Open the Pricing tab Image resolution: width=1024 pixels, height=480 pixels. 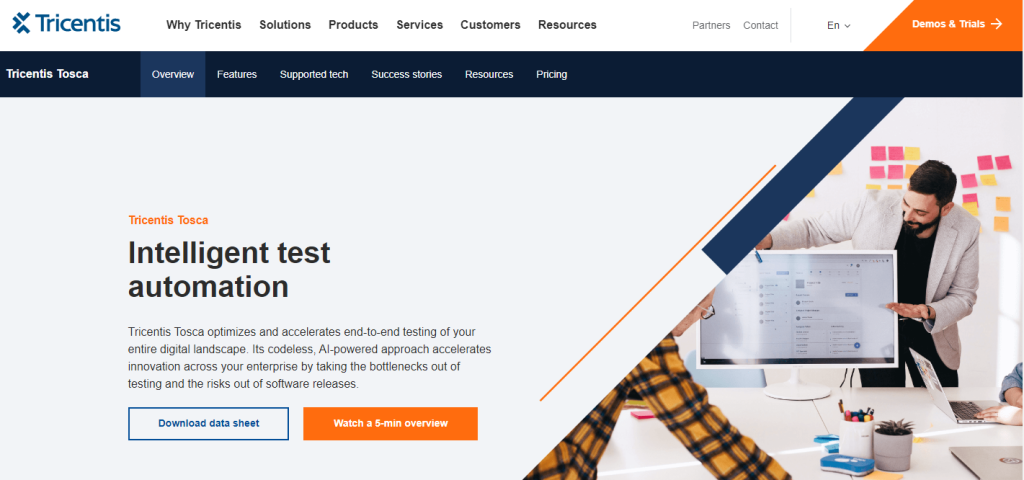click(x=552, y=74)
